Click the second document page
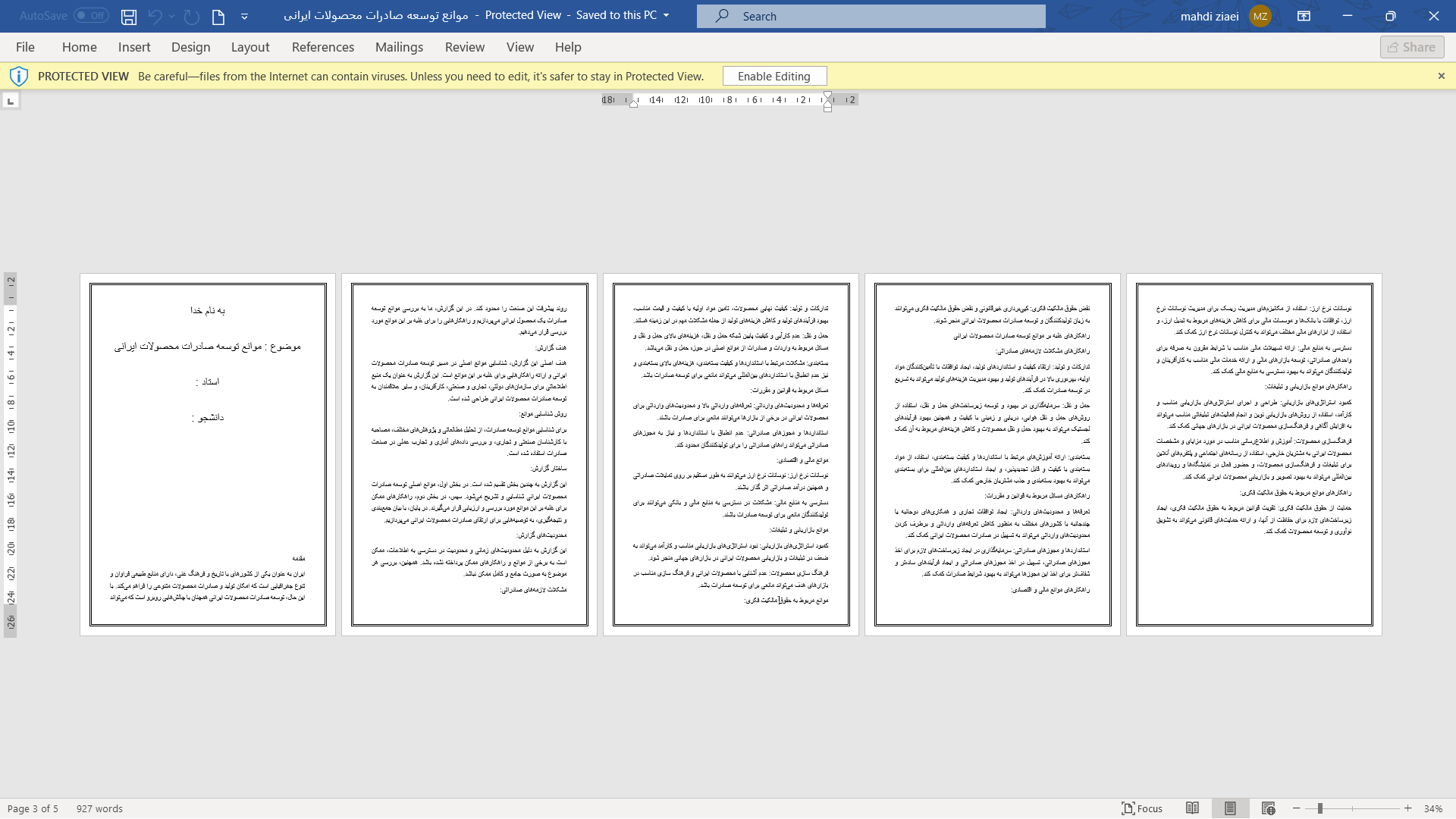The width and height of the screenshot is (1456, 819). (x=469, y=454)
